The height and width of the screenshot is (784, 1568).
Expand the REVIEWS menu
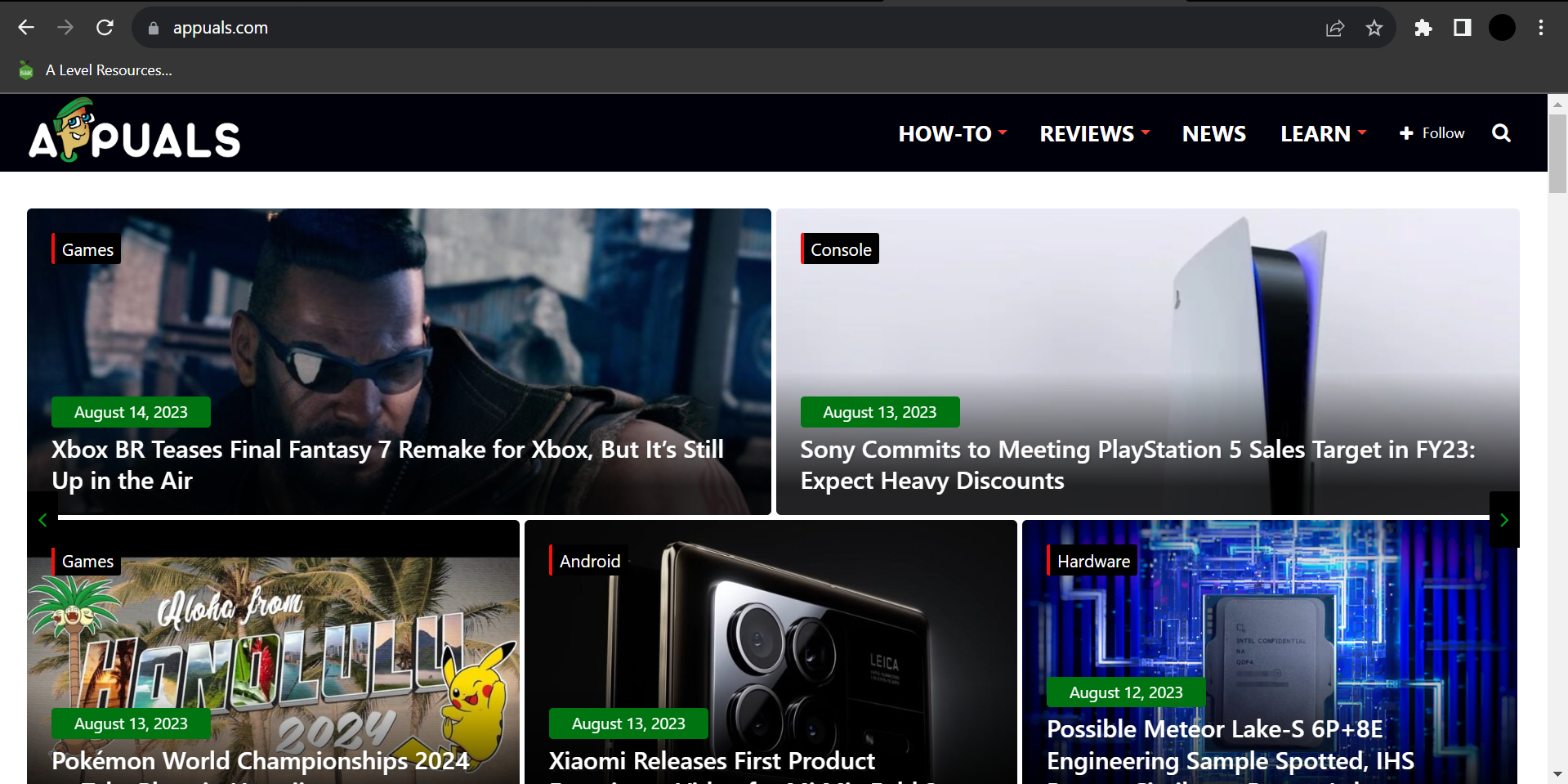[x=1095, y=133]
